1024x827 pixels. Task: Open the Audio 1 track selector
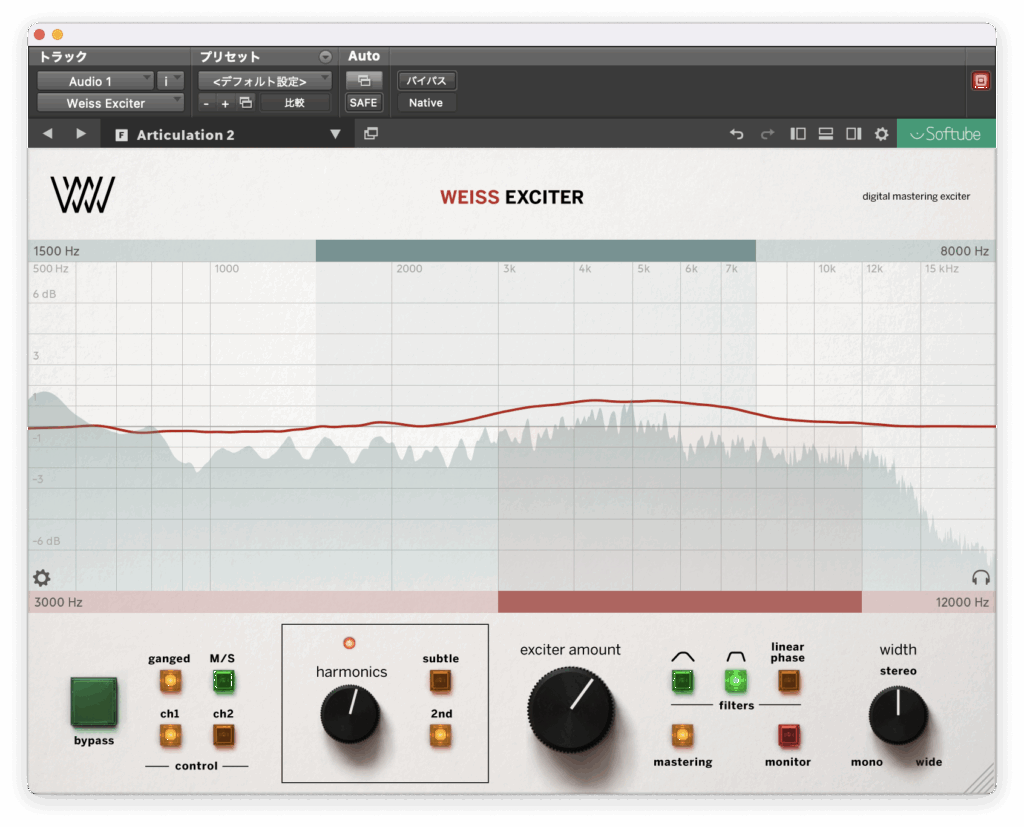click(x=95, y=81)
